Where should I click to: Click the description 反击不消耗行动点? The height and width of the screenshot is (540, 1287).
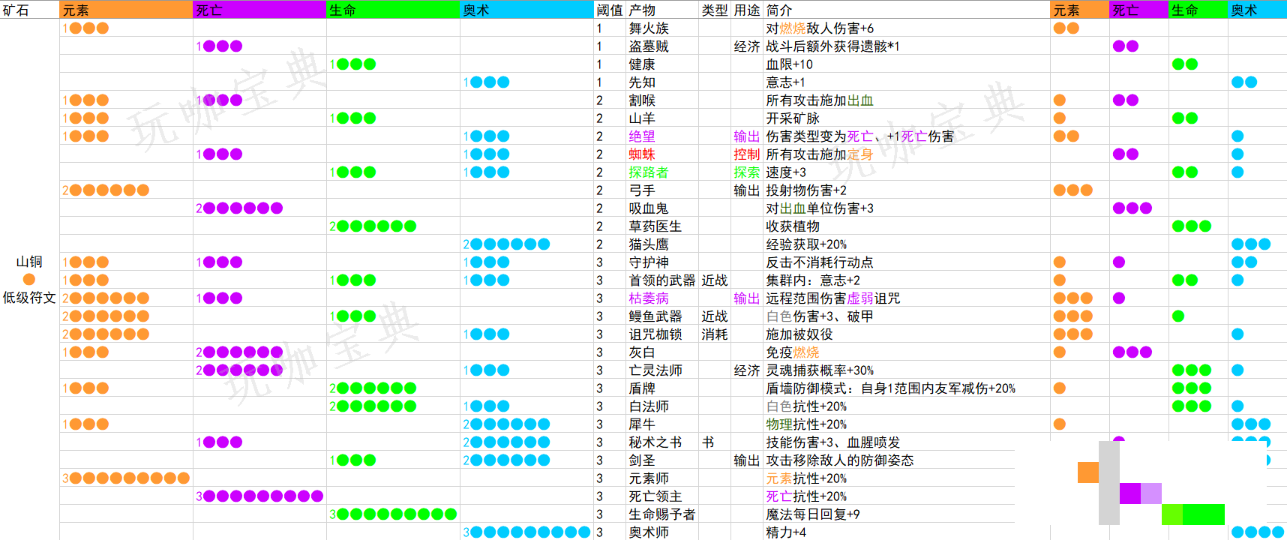820,262
